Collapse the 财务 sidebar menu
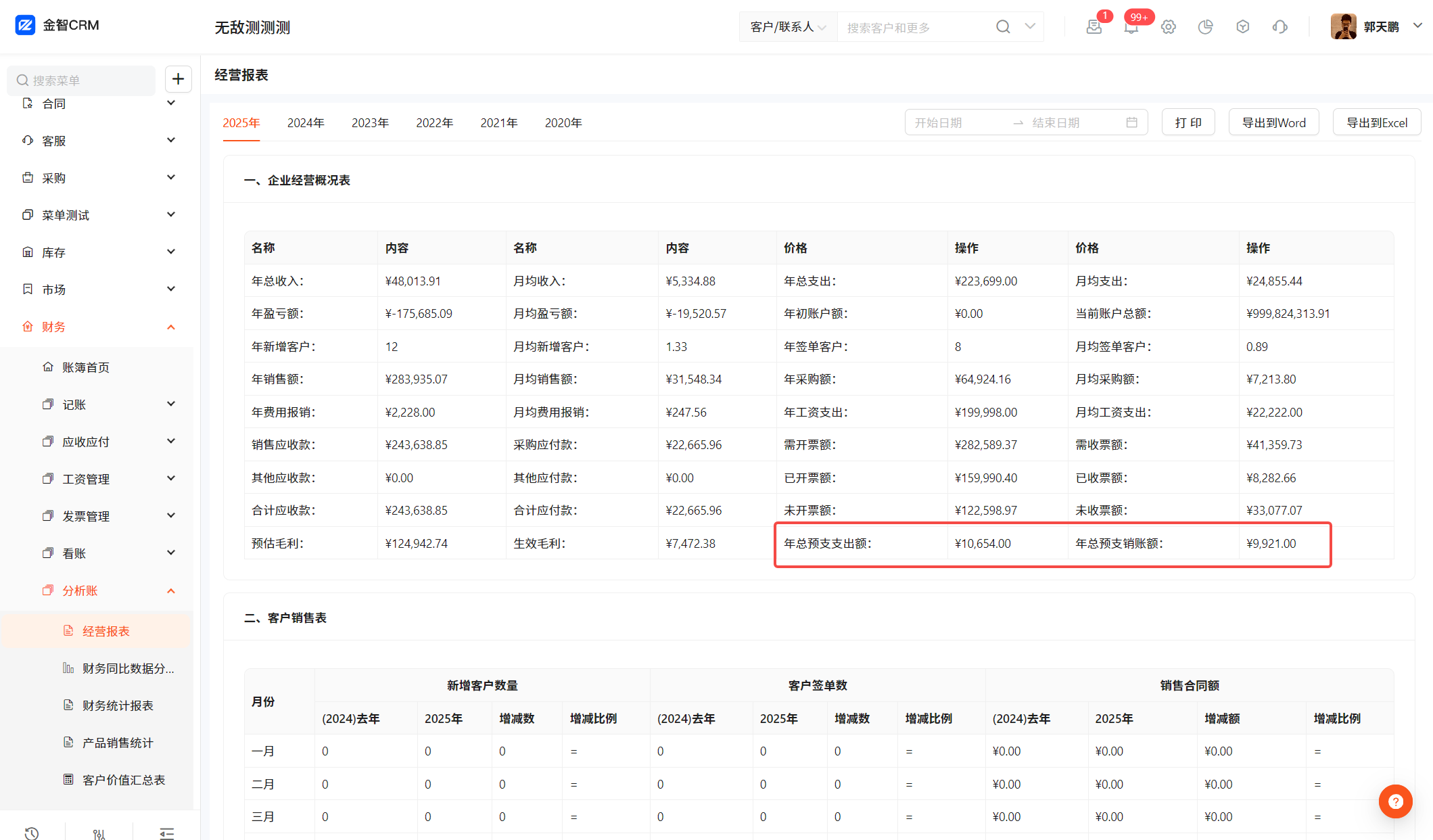The image size is (1433, 840). (x=171, y=327)
